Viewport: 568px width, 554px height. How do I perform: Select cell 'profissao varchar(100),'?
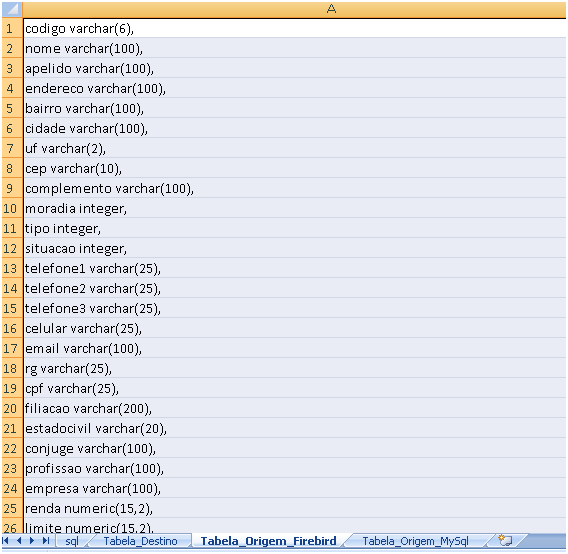[295, 468]
